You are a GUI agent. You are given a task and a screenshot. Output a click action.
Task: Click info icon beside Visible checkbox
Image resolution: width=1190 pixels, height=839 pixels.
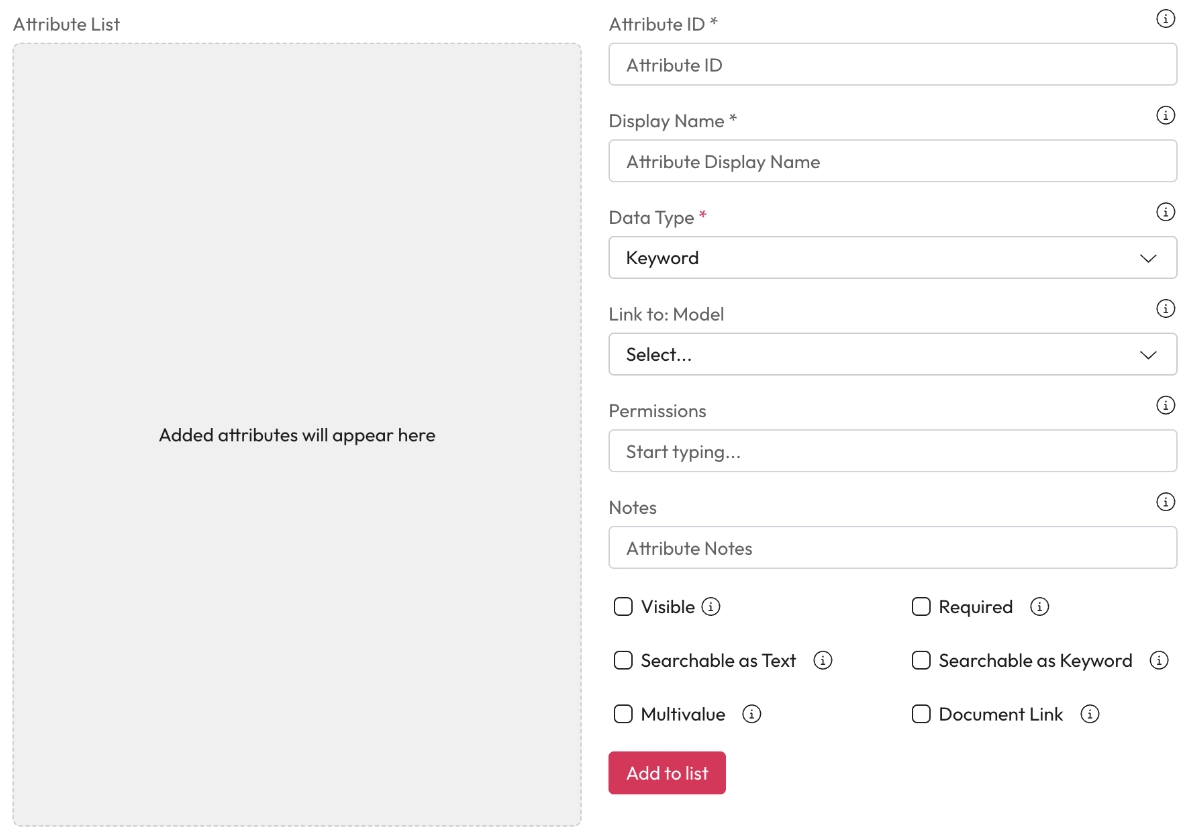(x=711, y=607)
